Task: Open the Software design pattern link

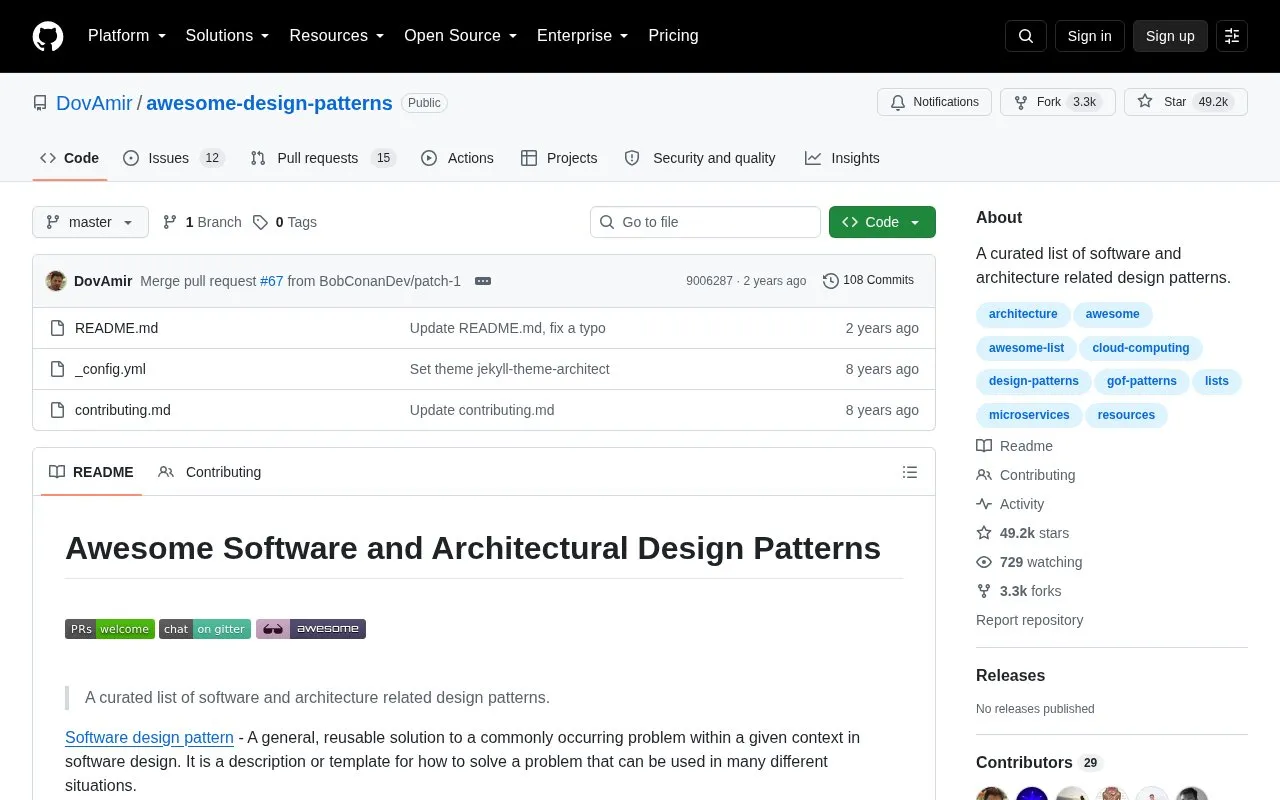Action: [149, 738]
